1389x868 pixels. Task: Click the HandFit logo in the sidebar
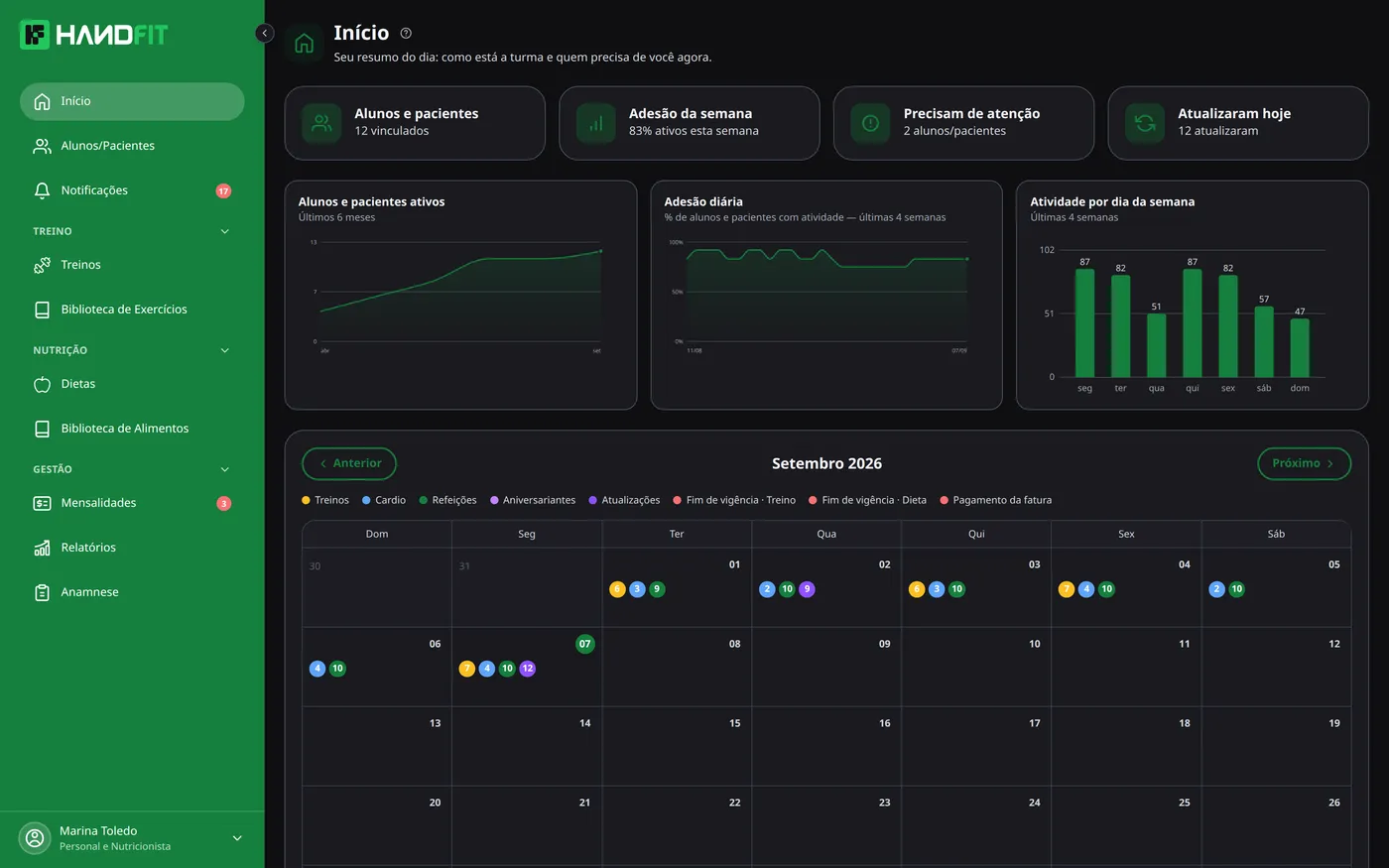click(94, 35)
